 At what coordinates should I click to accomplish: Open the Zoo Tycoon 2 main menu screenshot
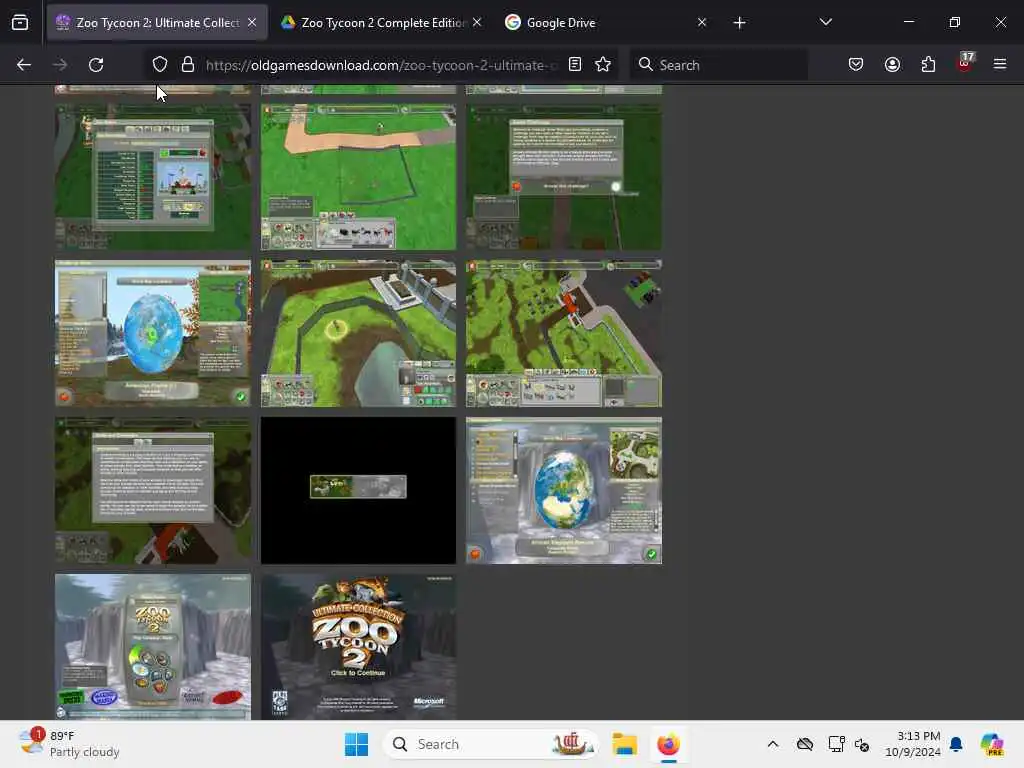(153, 647)
